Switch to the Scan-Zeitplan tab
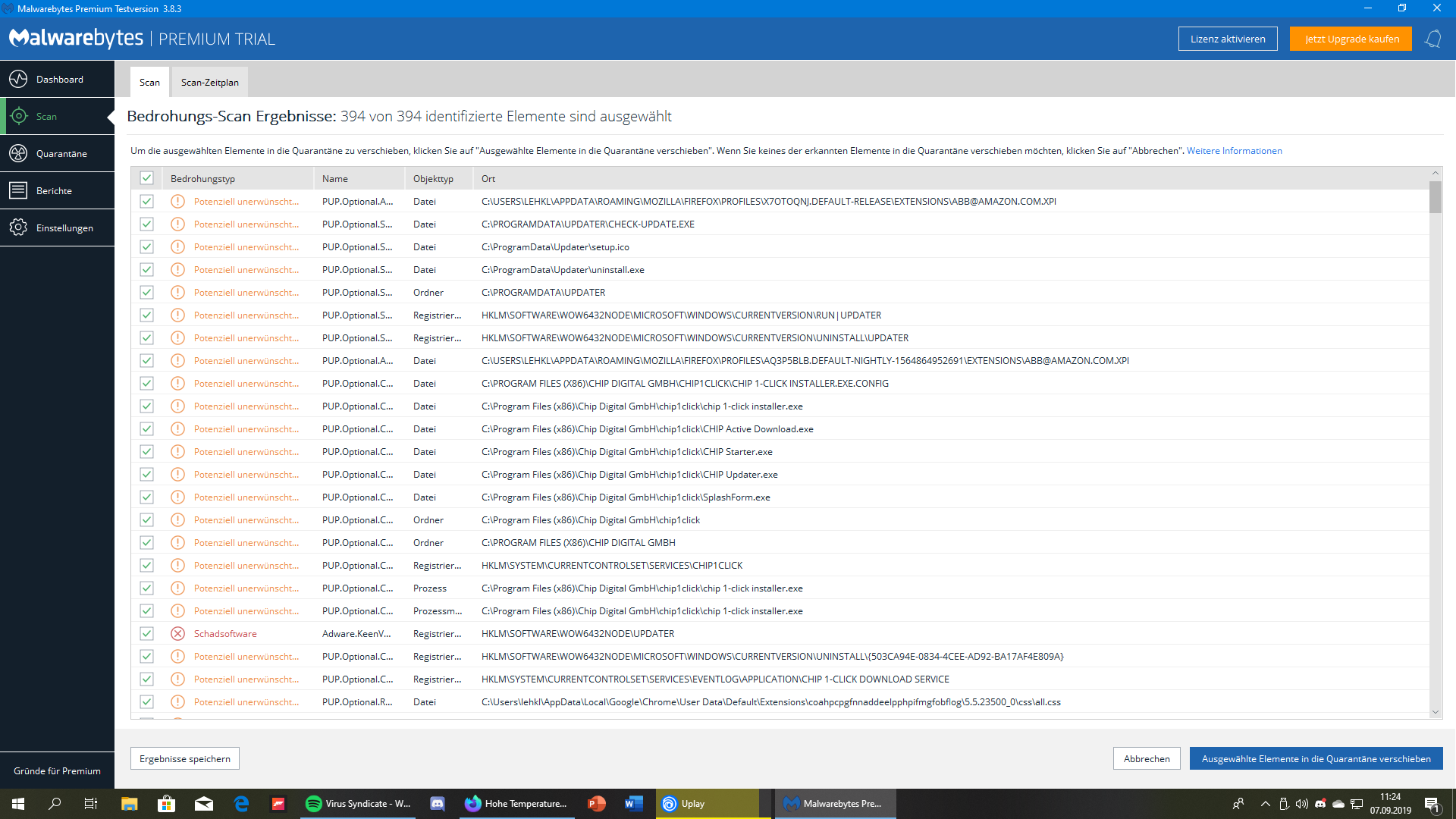 pyautogui.click(x=209, y=82)
